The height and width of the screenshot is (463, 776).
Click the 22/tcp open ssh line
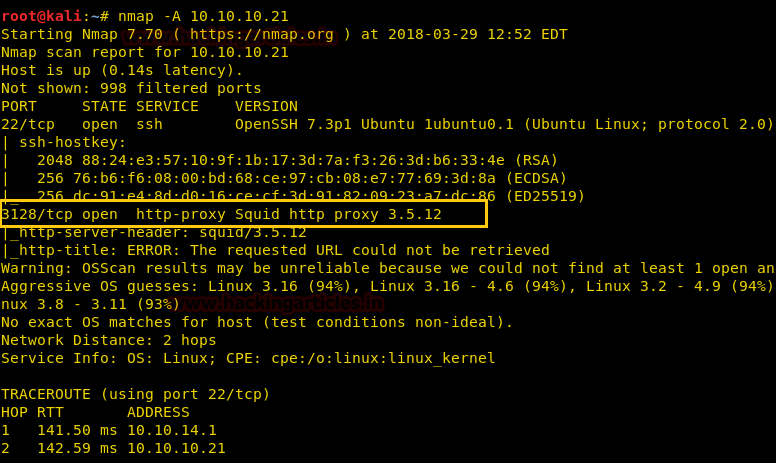click(x=387, y=124)
